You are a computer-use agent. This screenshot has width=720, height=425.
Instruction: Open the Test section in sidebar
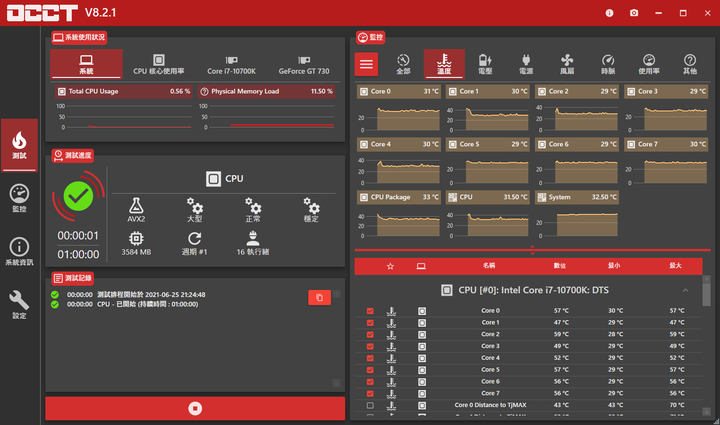coord(19,145)
